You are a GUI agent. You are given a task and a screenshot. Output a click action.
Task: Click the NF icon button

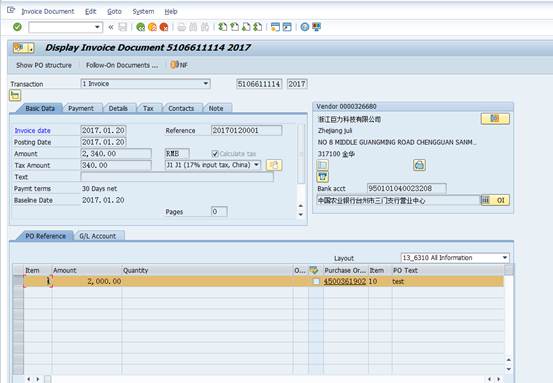179,65
